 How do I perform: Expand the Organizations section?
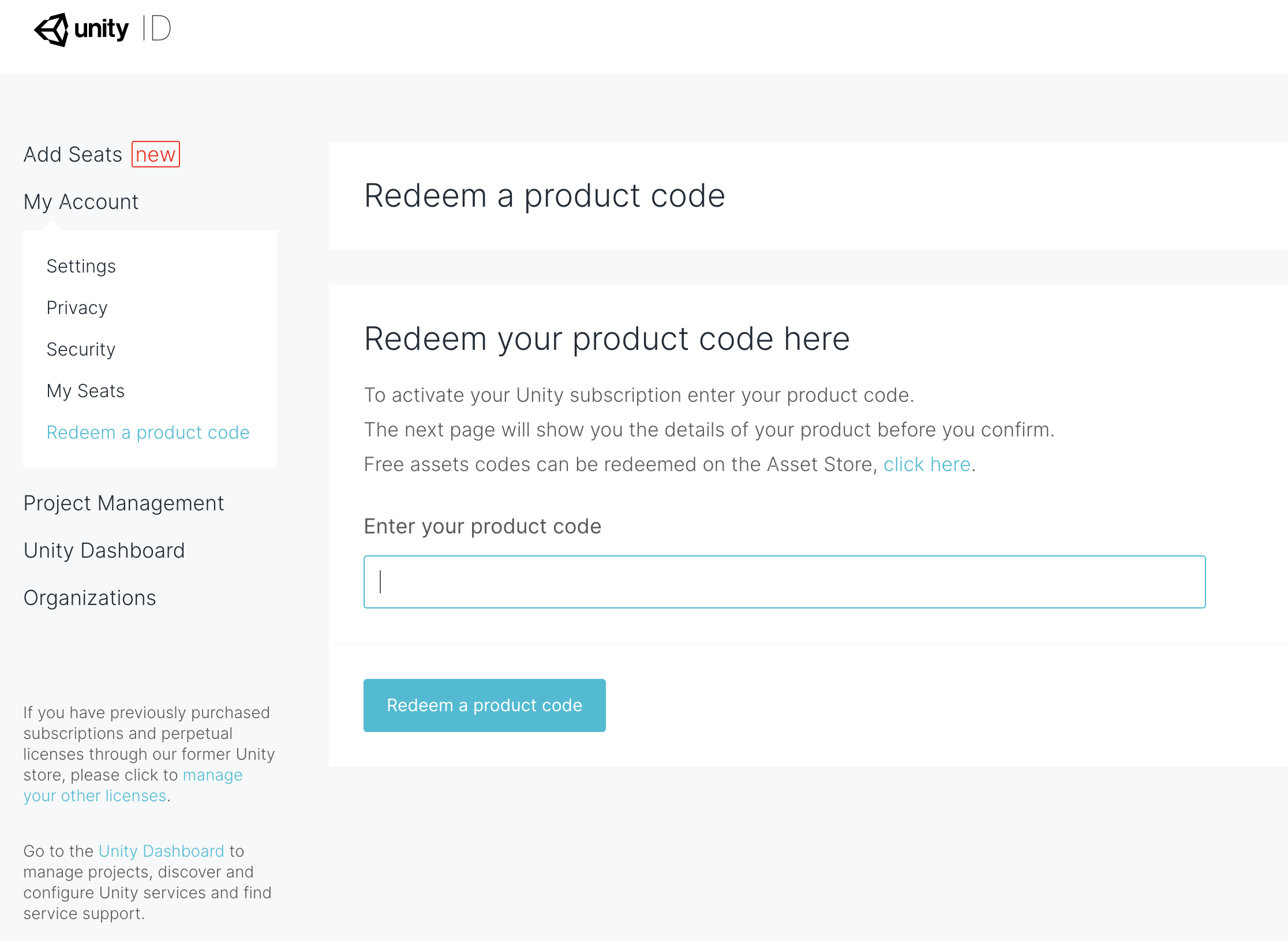90,598
